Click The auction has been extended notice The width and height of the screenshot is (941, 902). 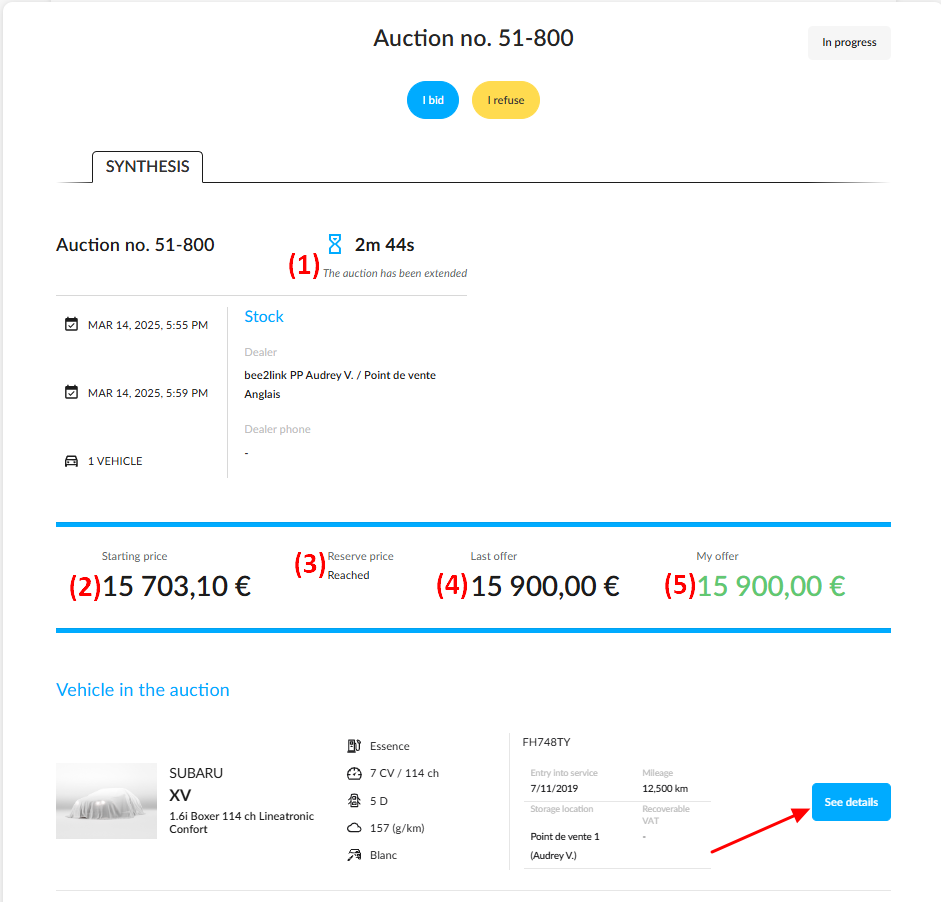[x=395, y=273]
